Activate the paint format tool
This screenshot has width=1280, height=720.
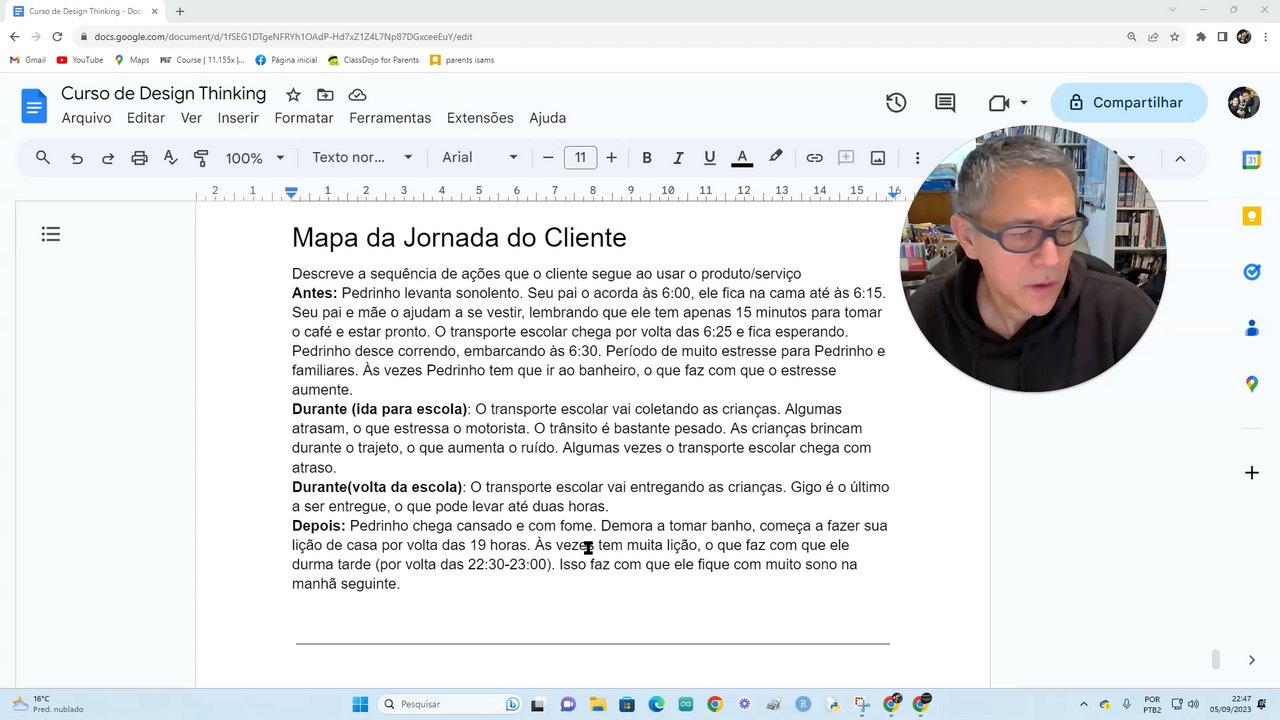pos(201,158)
